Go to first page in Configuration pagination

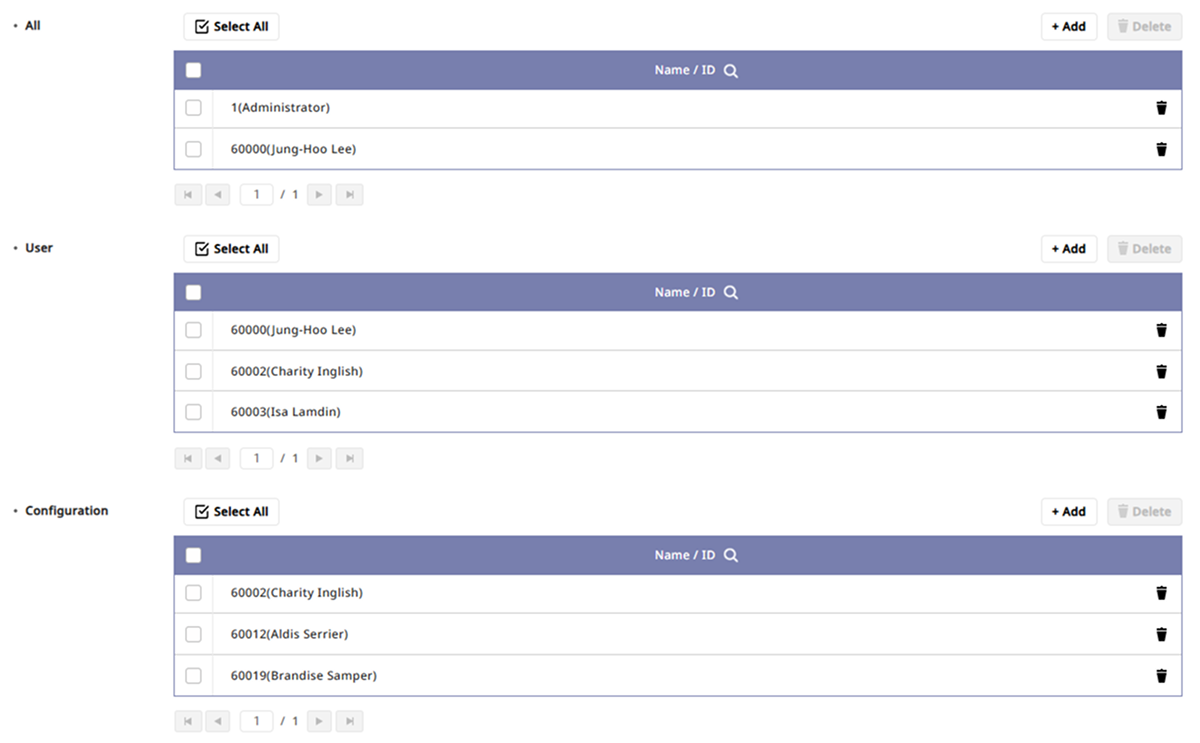[188, 721]
